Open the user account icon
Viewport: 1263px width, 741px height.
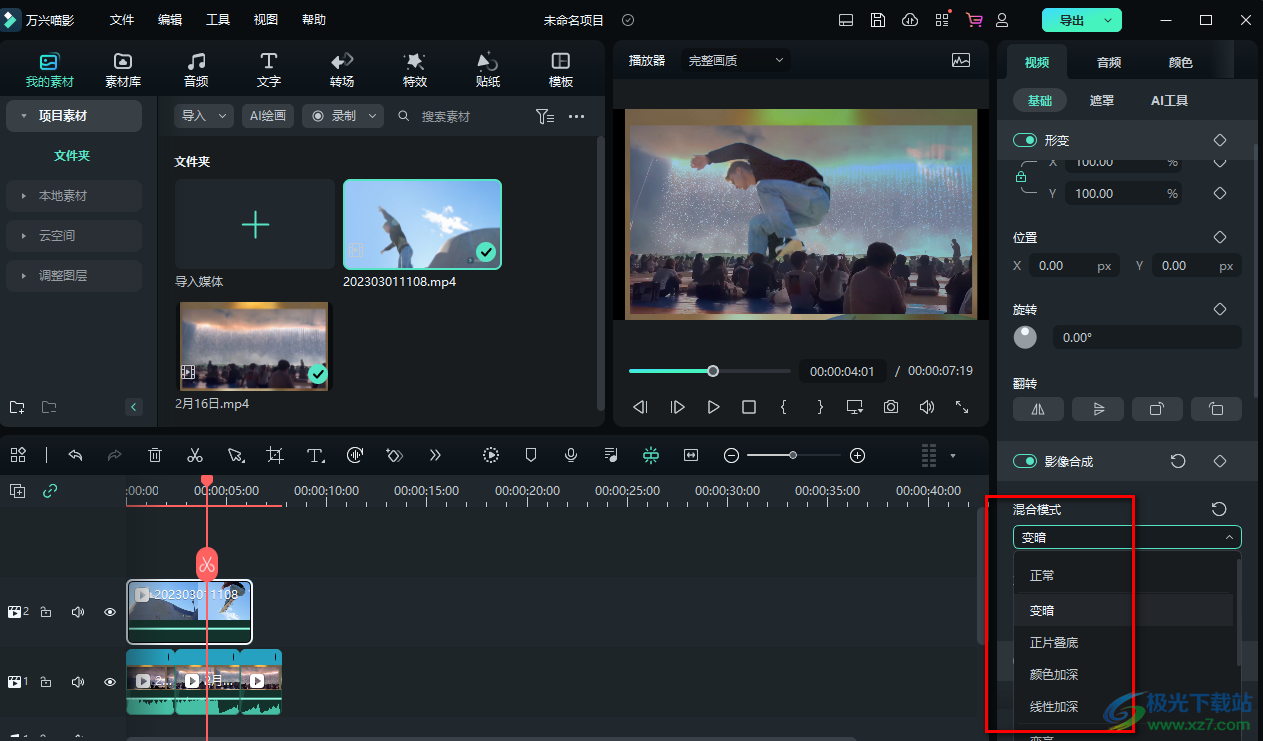click(x=1002, y=20)
